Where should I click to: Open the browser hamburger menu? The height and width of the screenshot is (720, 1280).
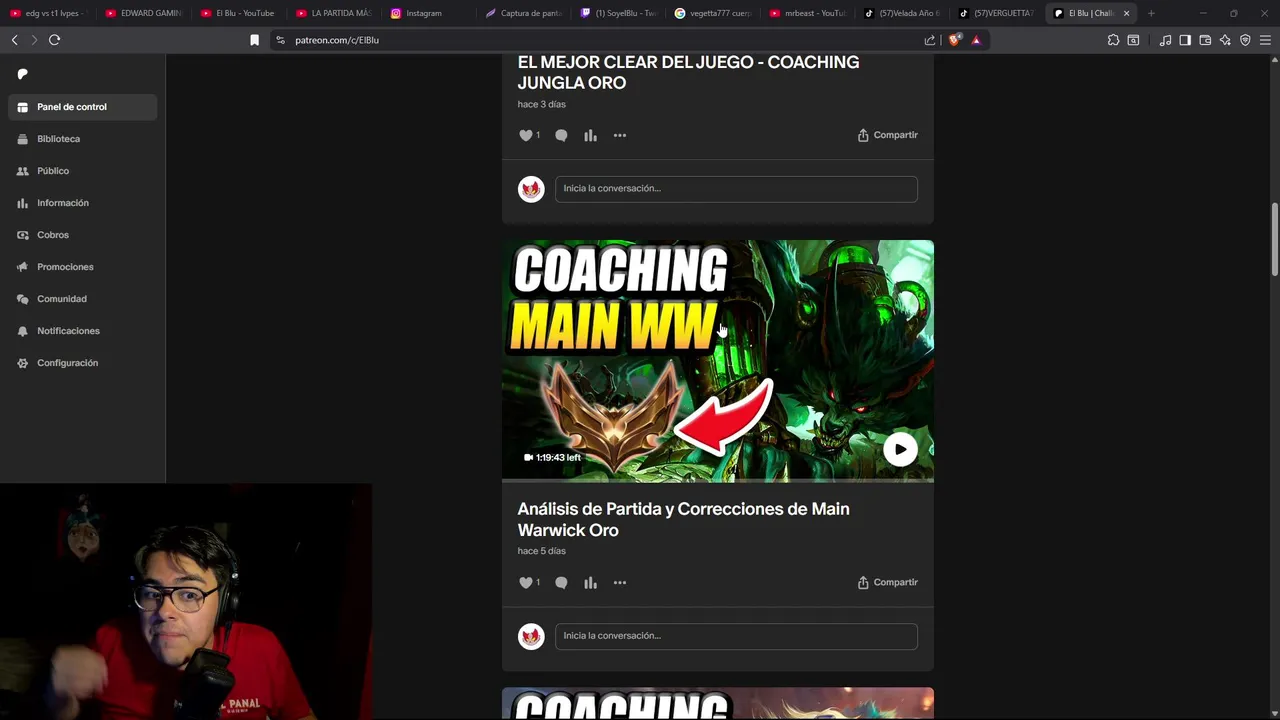tap(1265, 40)
